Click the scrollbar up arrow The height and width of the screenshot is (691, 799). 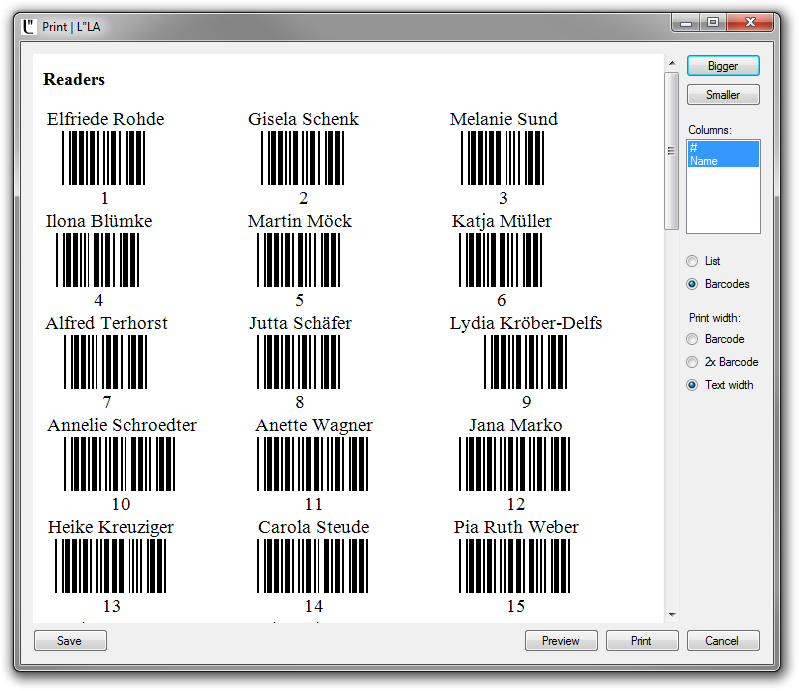pos(672,63)
